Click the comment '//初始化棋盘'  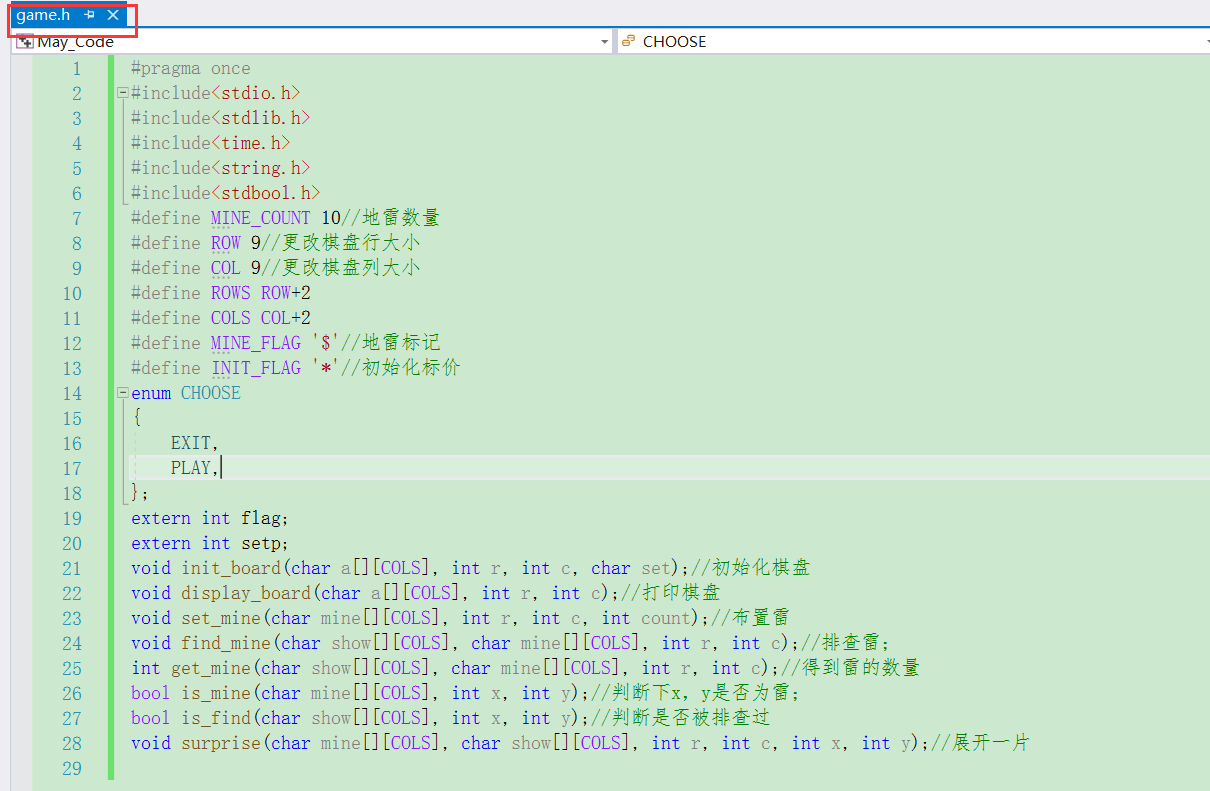click(750, 568)
